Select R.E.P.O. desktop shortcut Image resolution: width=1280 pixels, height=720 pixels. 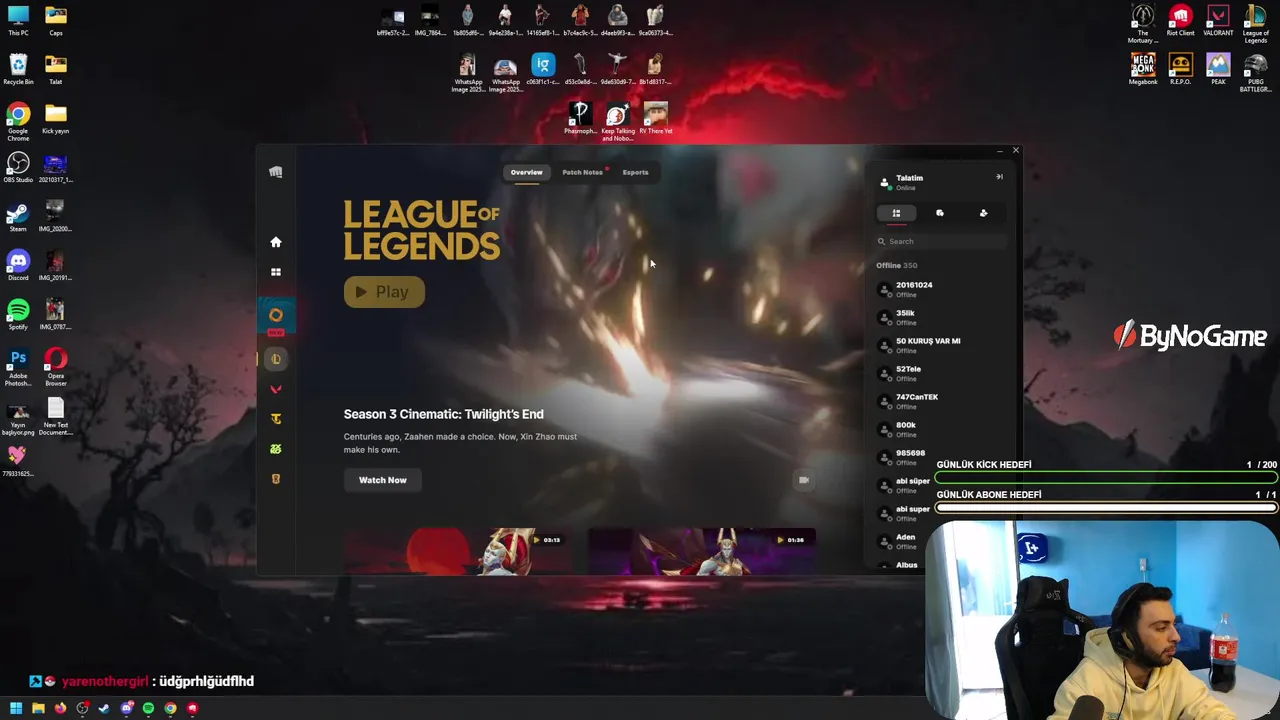point(1180,70)
